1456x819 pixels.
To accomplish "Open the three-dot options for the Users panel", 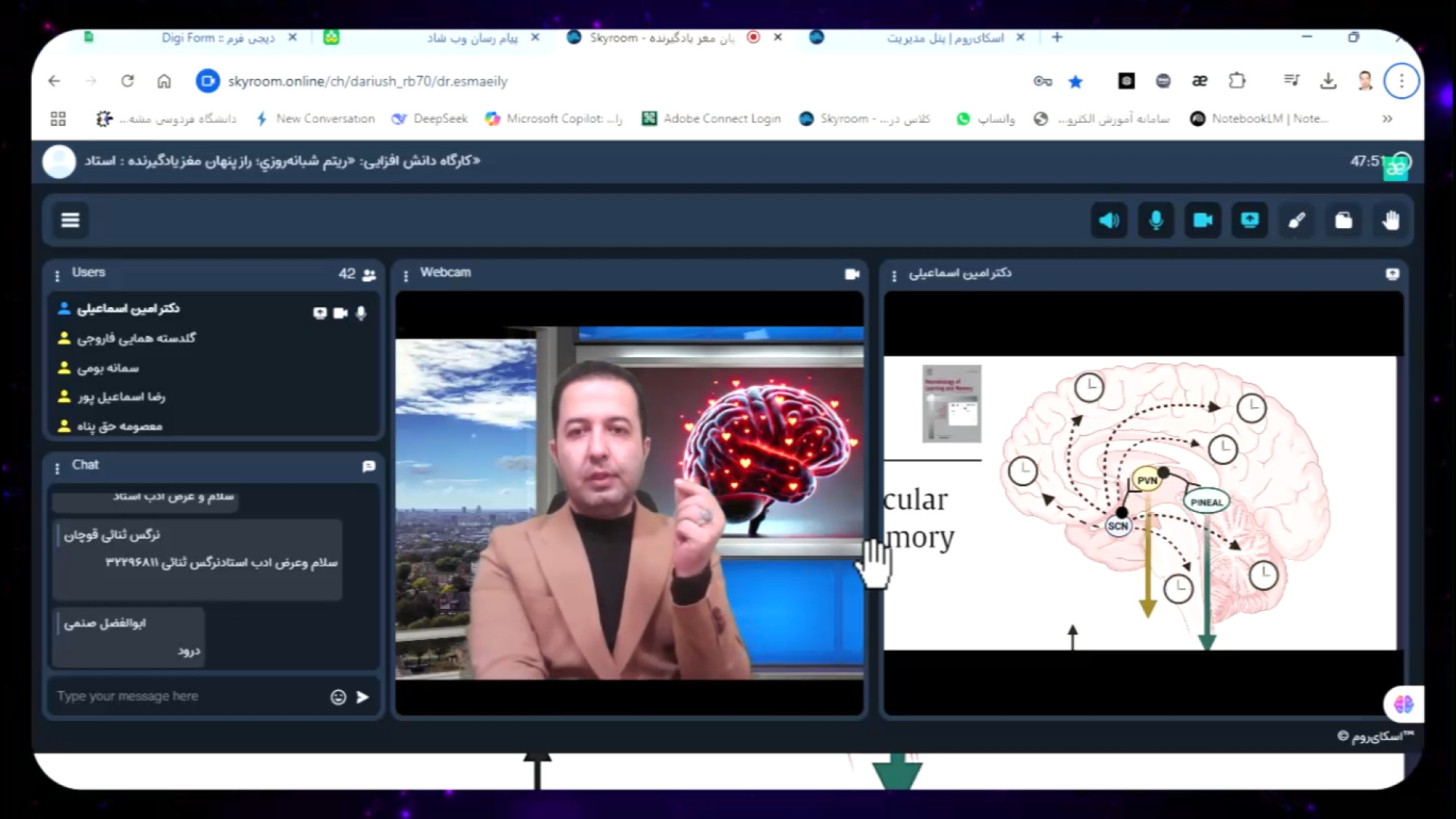I will point(58,274).
